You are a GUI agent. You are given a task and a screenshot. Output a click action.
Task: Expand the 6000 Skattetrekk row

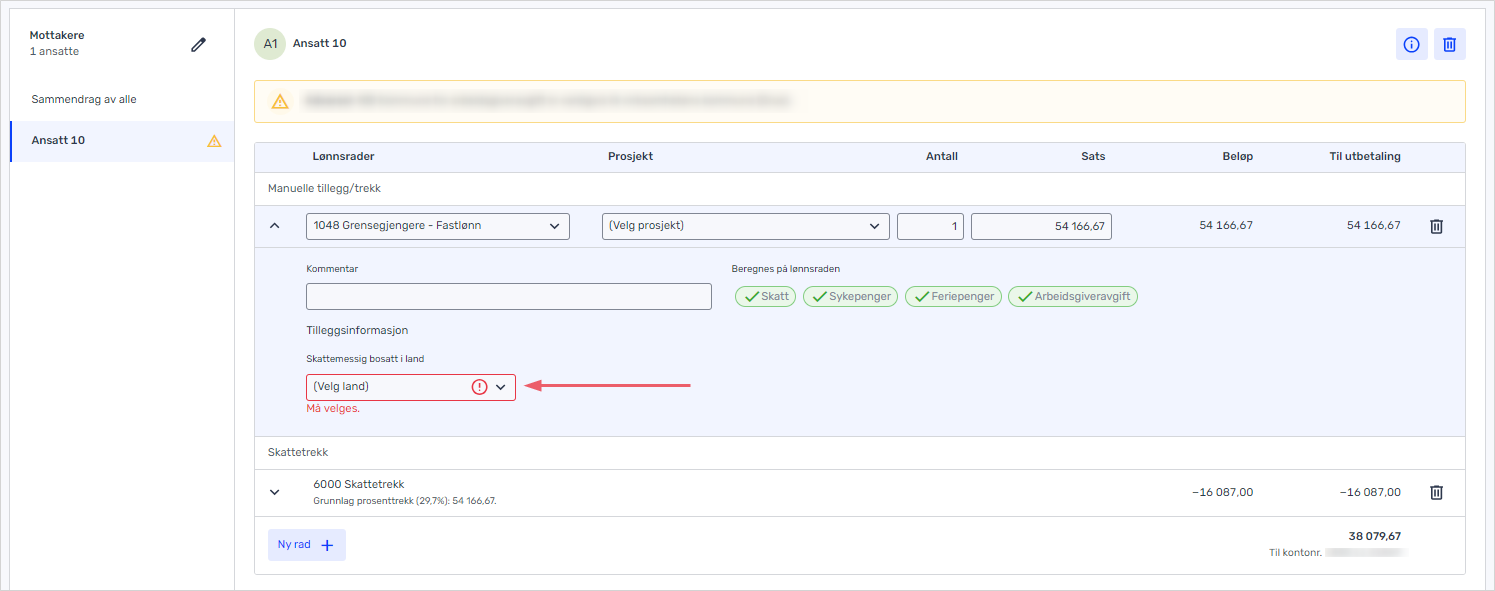pyautogui.click(x=275, y=492)
